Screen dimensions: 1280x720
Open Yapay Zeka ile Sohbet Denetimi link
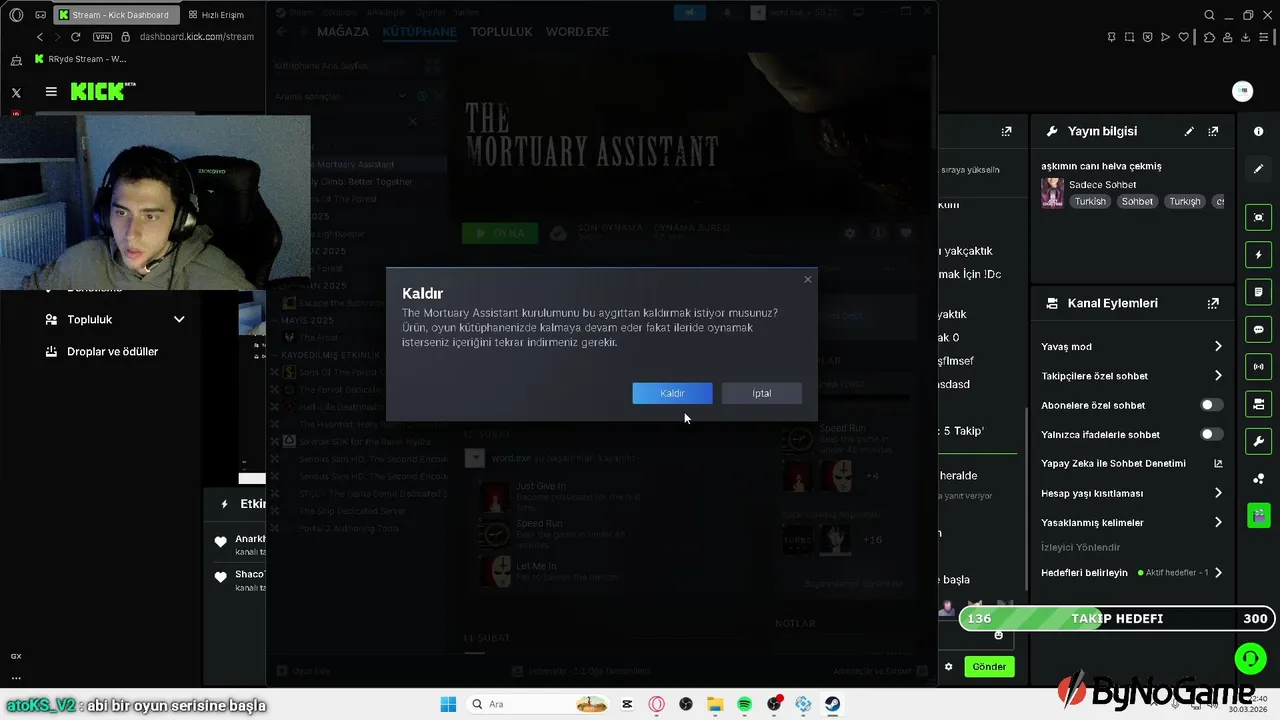(1132, 463)
